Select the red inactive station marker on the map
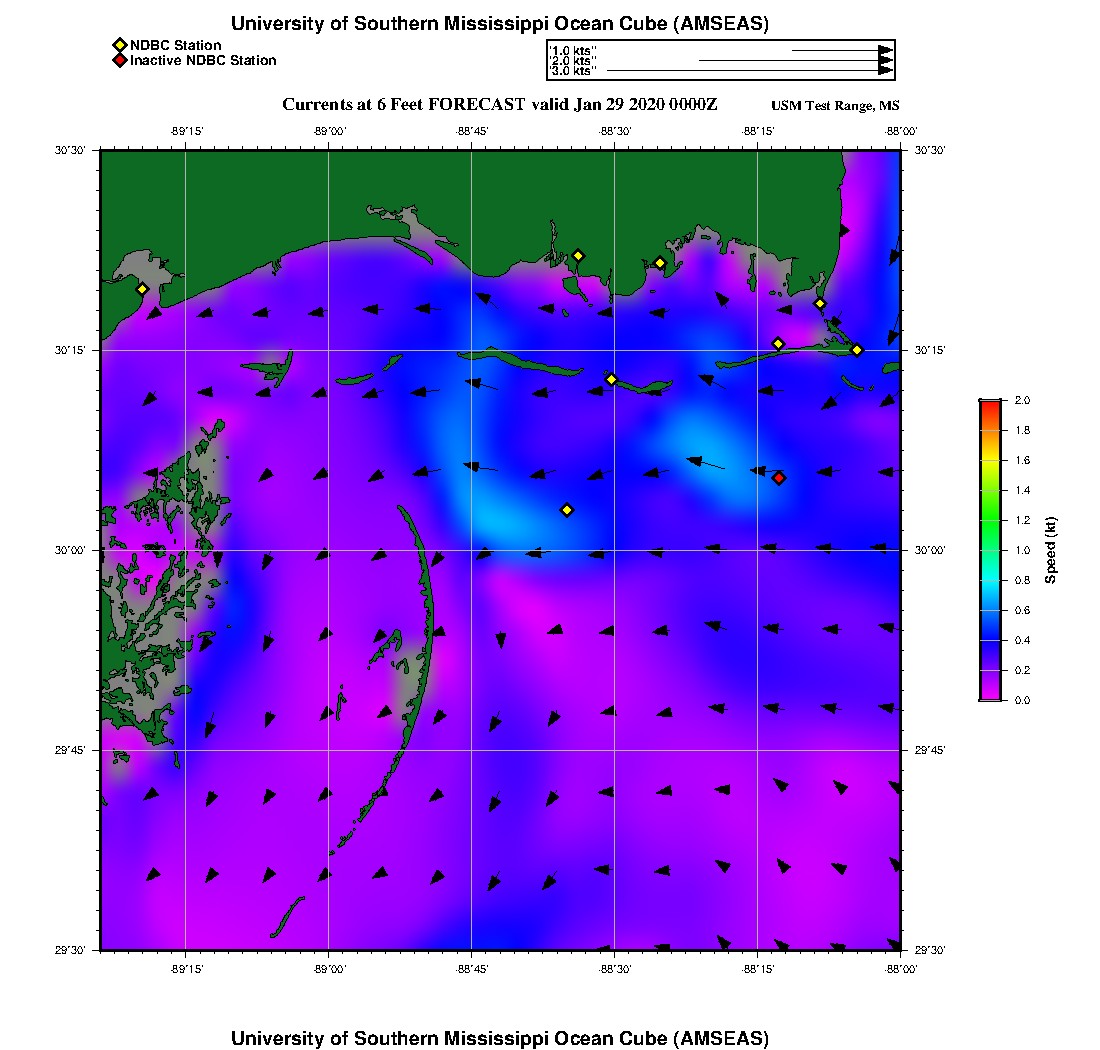1100x1050 pixels. click(779, 478)
